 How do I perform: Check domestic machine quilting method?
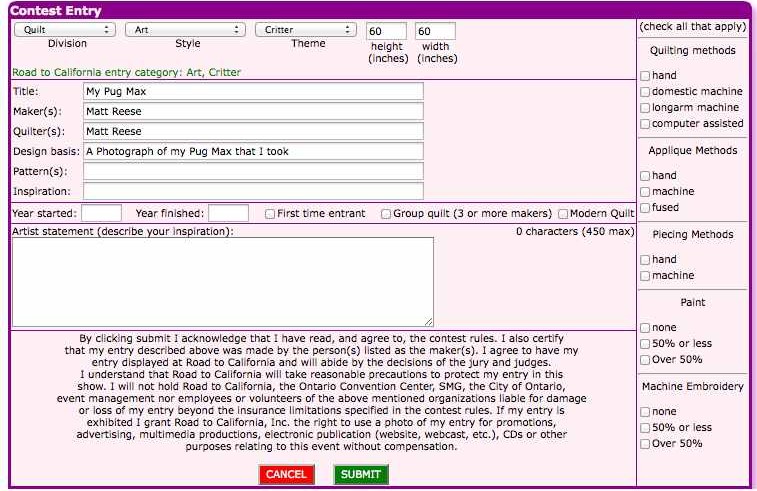(645, 92)
